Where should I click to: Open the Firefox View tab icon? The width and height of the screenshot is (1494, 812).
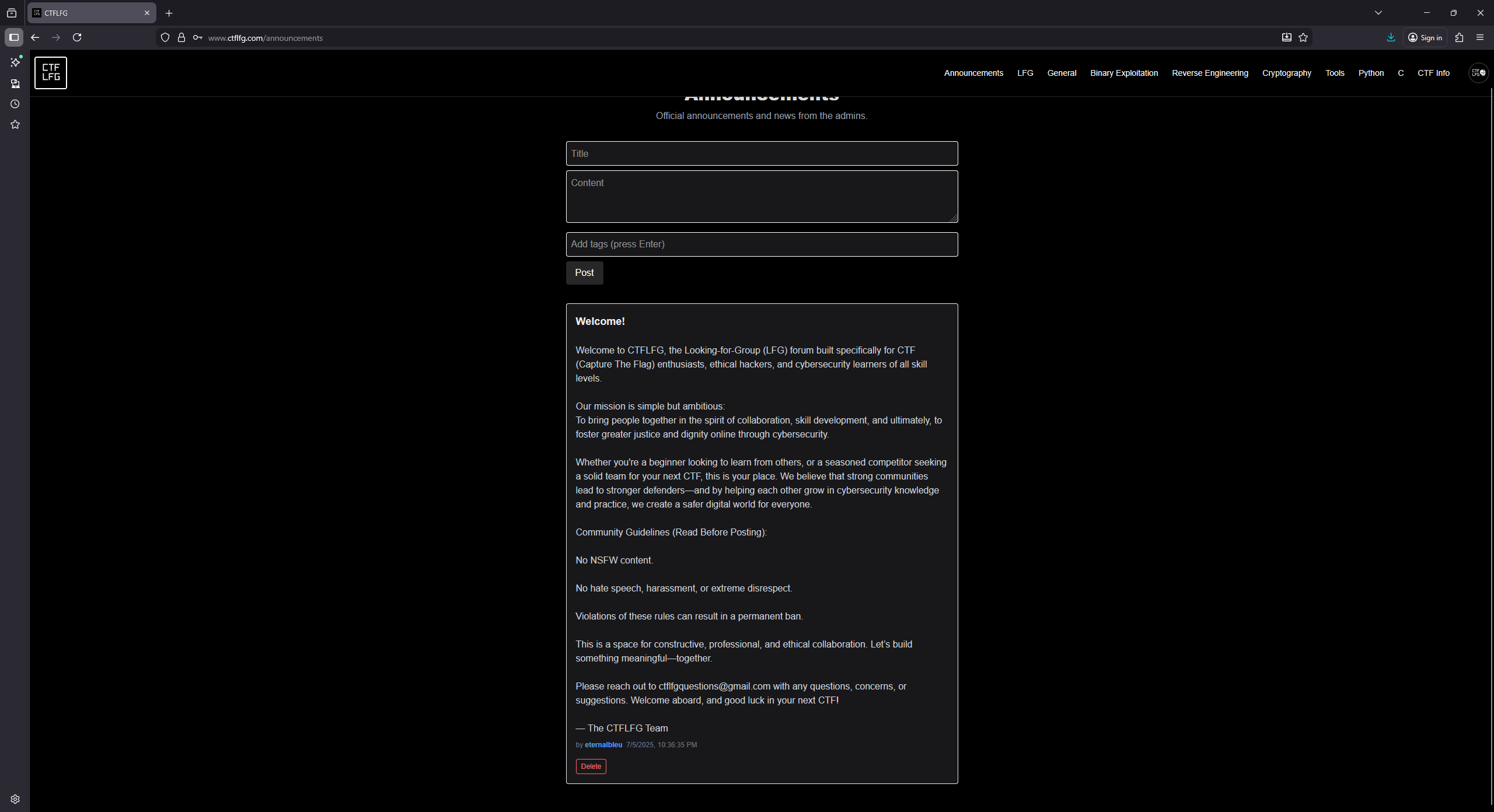click(x=12, y=13)
